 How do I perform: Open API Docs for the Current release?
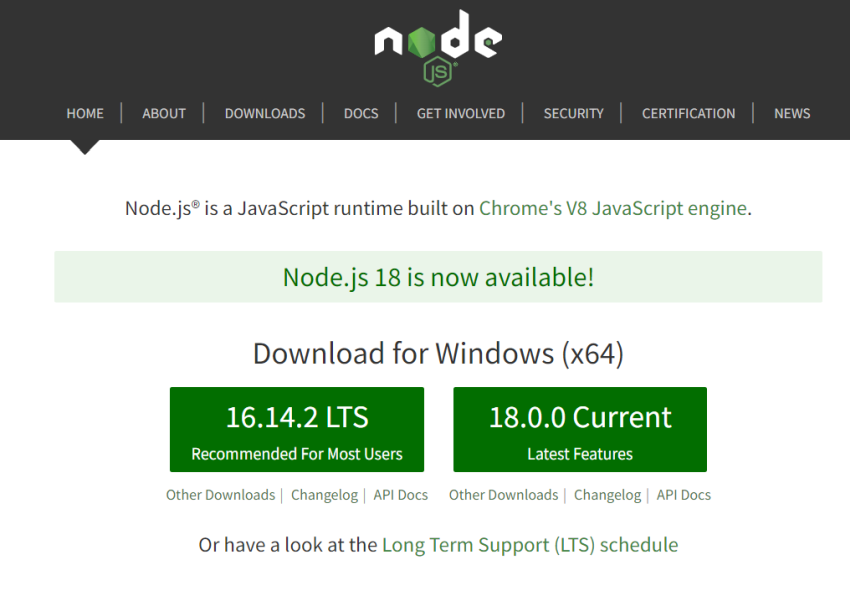683,494
